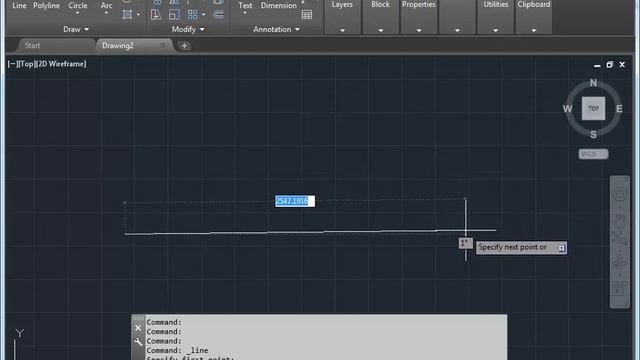Click the Pan hand icon on navigation bar

tap(620, 220)
